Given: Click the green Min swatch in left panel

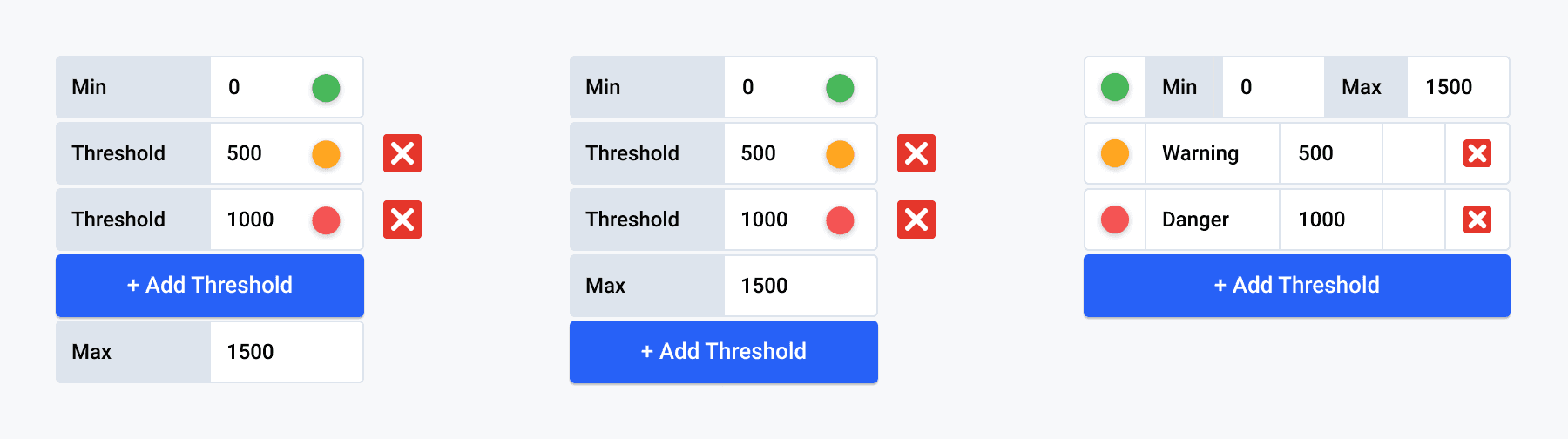Looking at the screenshot, I should tap(326, 88).
